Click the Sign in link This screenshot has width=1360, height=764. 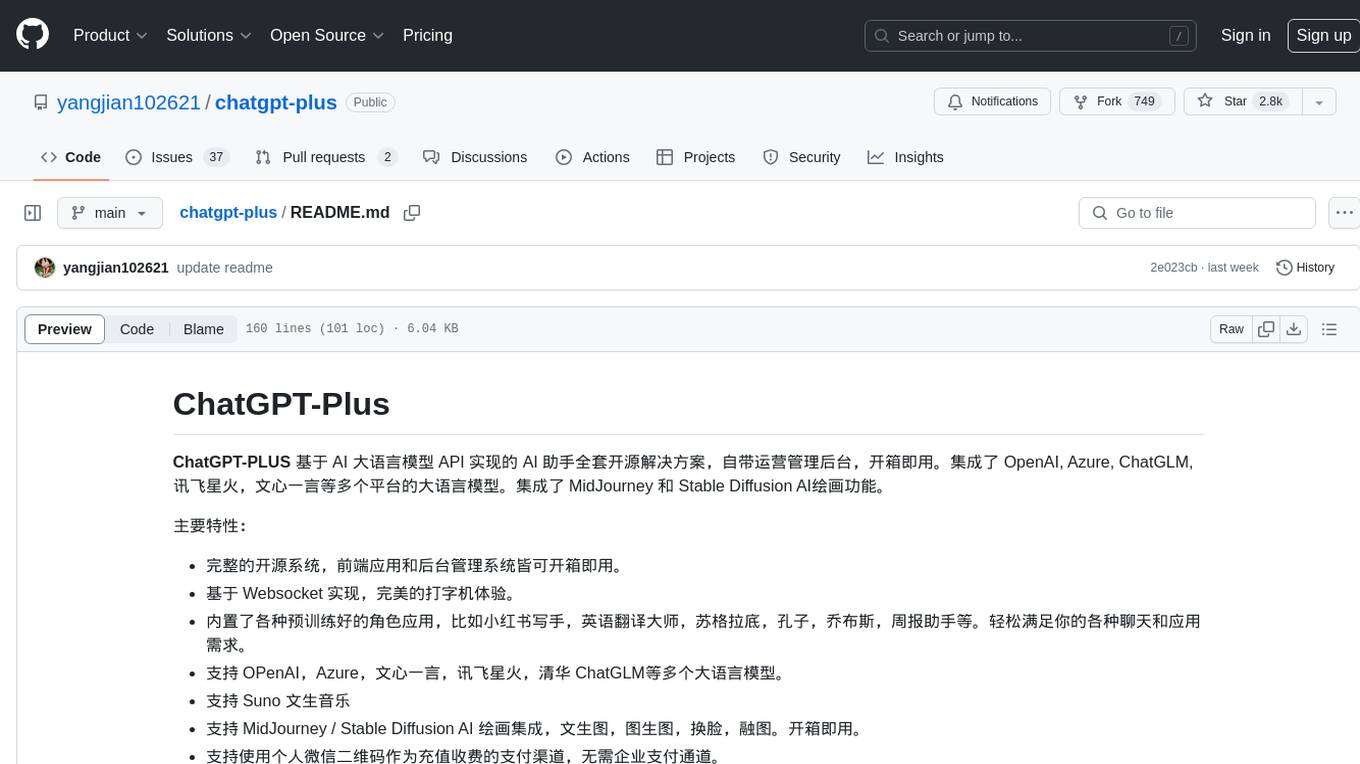pyautogui.click(x=1245, y=35)
